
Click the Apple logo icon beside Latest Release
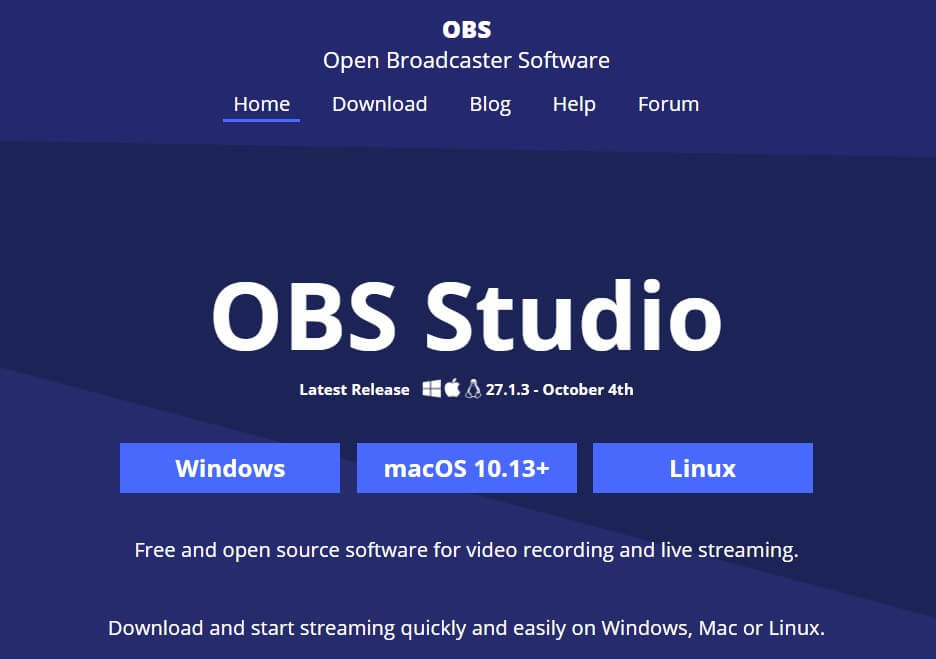(452, 389)
